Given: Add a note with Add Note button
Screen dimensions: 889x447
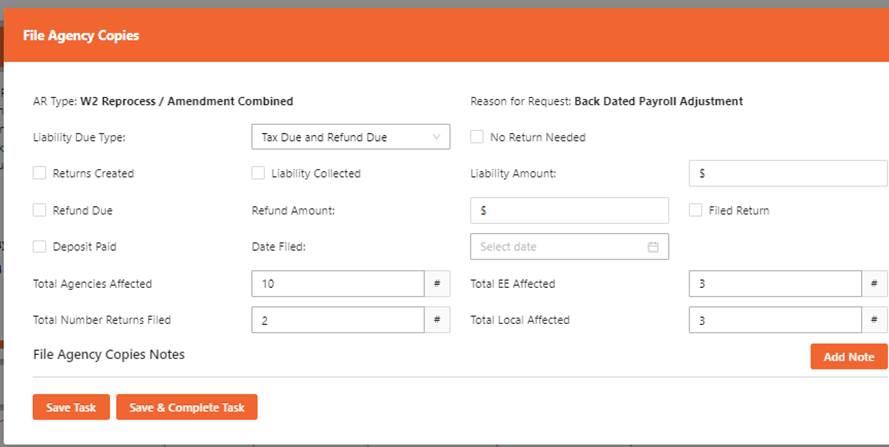Looking at the screenshot, I should 848,357.
